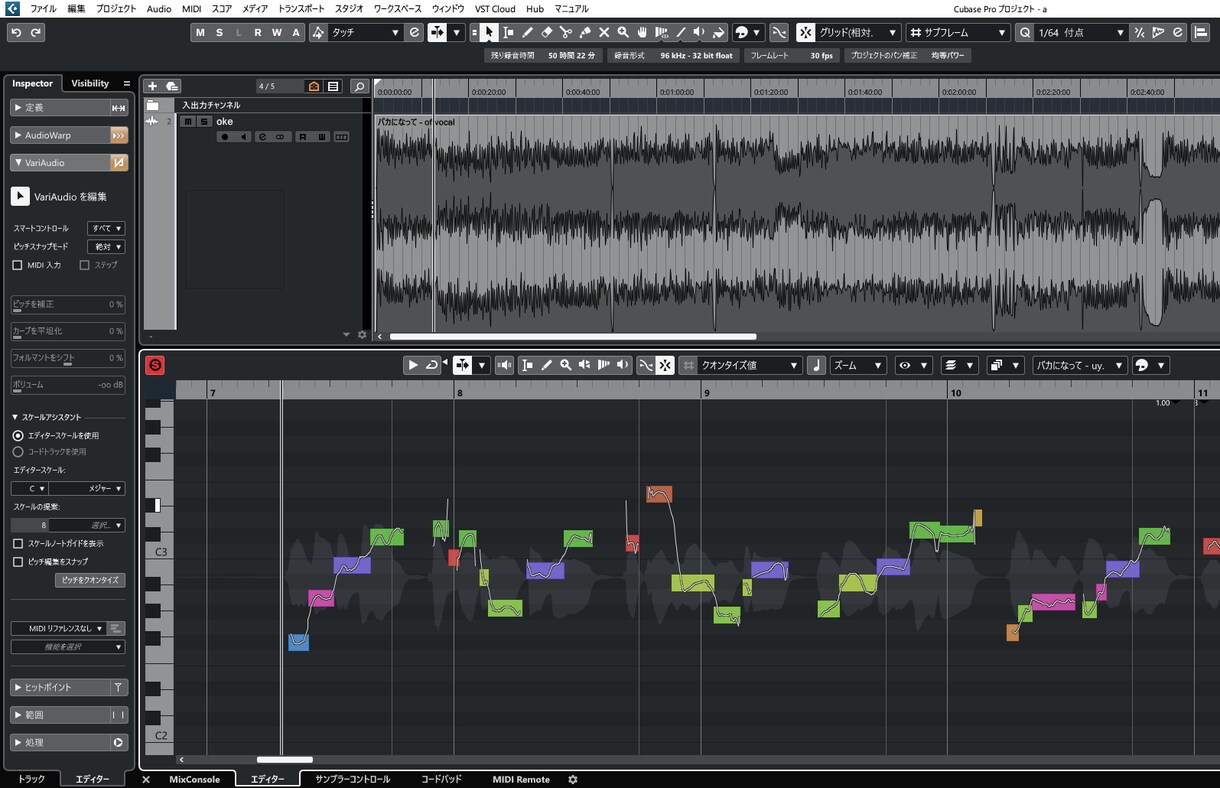Start audition playback in the editor toolbar

pos(412,365)
